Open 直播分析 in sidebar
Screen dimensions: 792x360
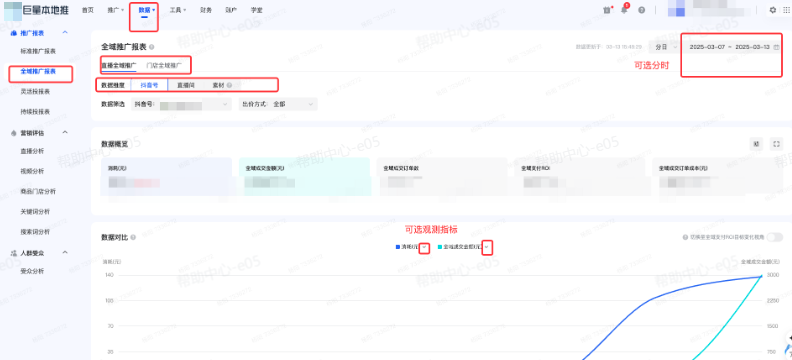32,151
